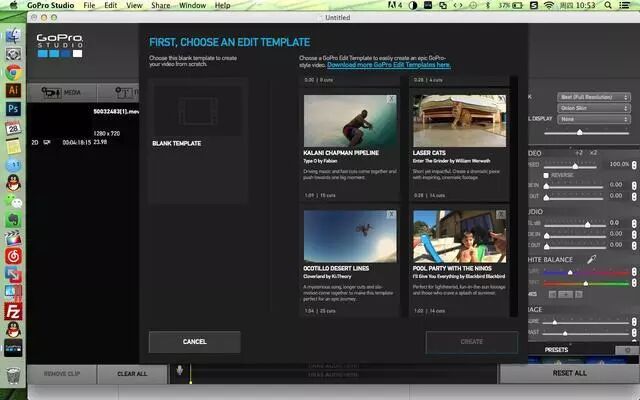640x400 pixels.
Task: Click the video speed slider
Action: [x=570, y=166]
